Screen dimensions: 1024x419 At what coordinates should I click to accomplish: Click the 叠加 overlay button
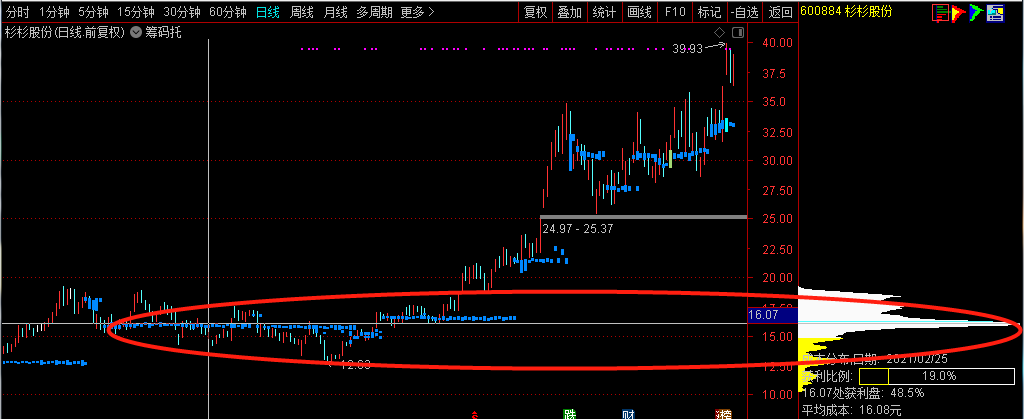570,12
